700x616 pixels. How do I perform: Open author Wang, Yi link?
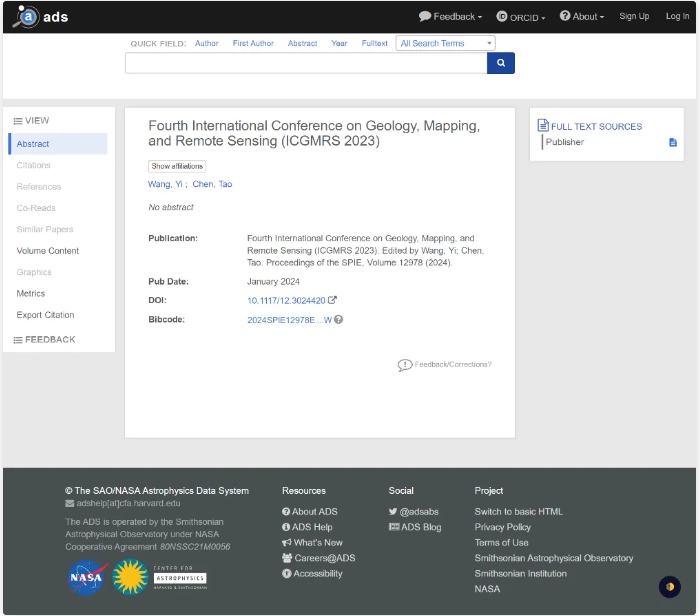(x=165, y=184)
